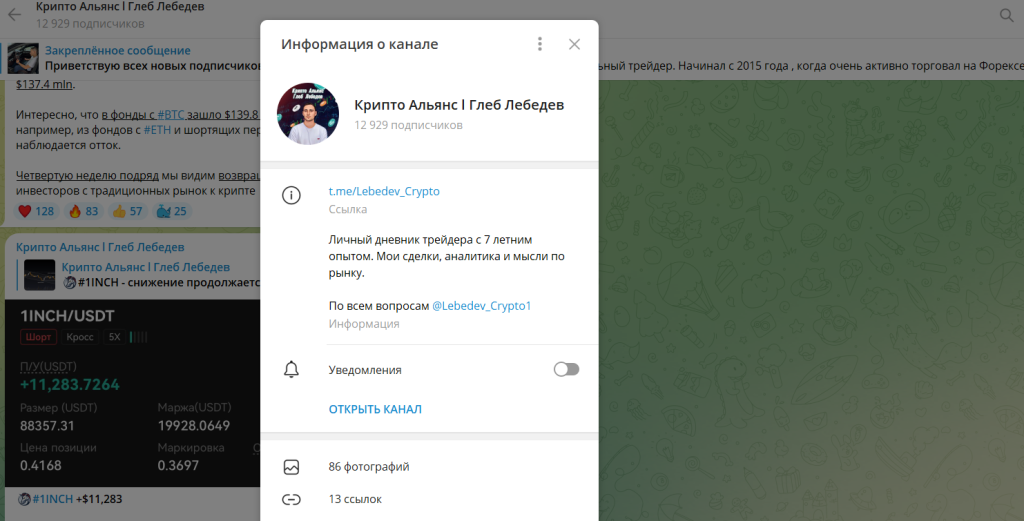Click the link icon beside 13 ссылок
The height and width of the screenshot is (521, 1024).
[x=291, y=499]
